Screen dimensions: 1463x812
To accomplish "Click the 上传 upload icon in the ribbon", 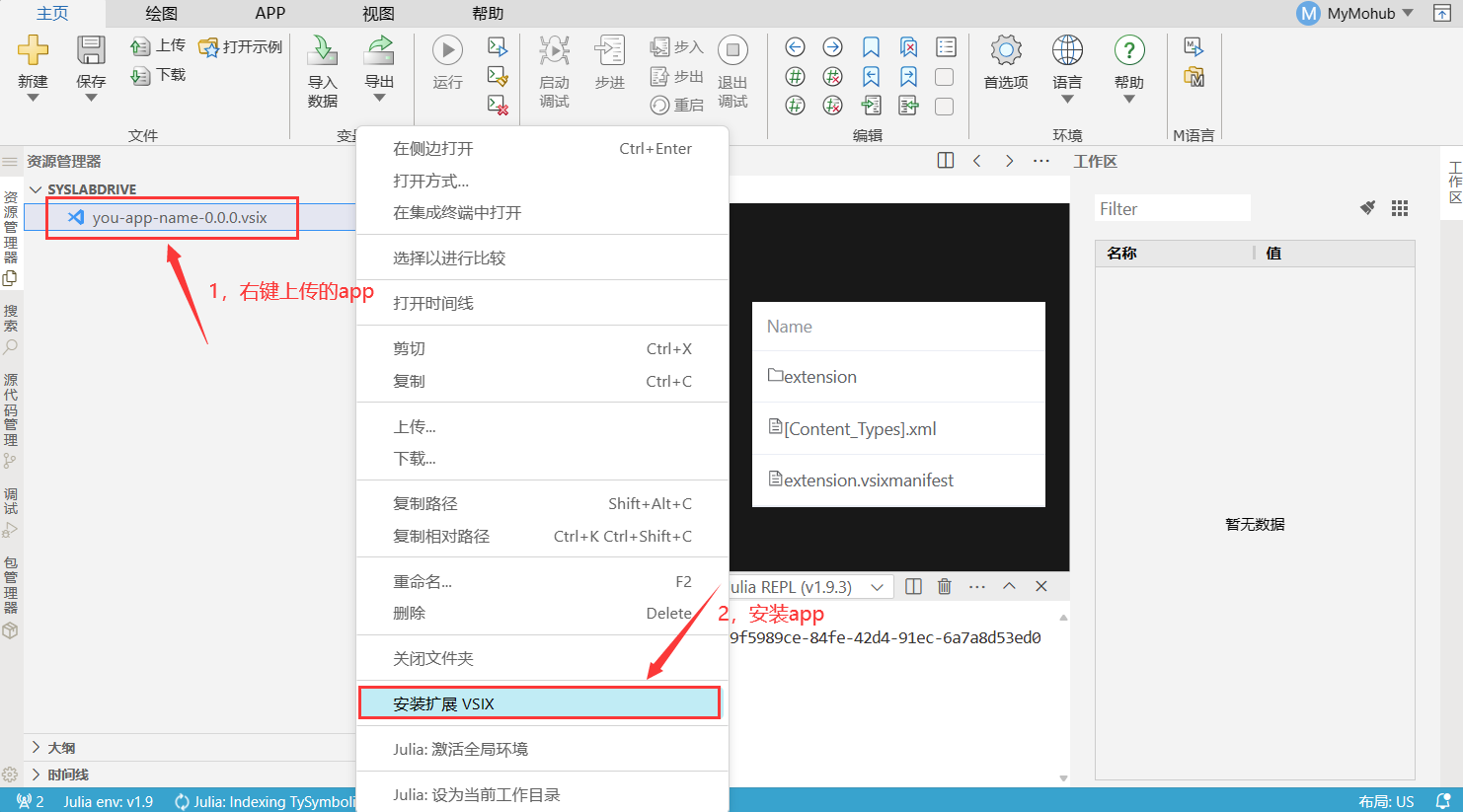I will click(x=140, y=46).
